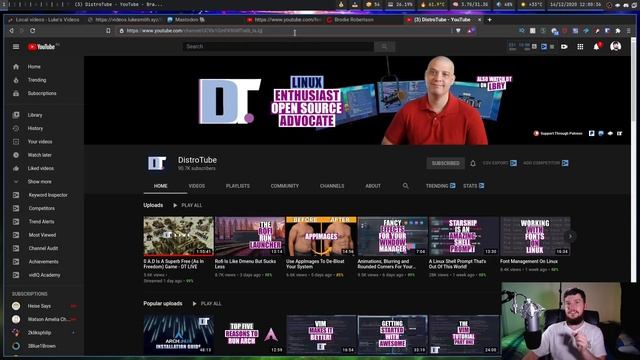Click Support Through Patreon banner link
The image size is (640, 360).
coord(558,133)
